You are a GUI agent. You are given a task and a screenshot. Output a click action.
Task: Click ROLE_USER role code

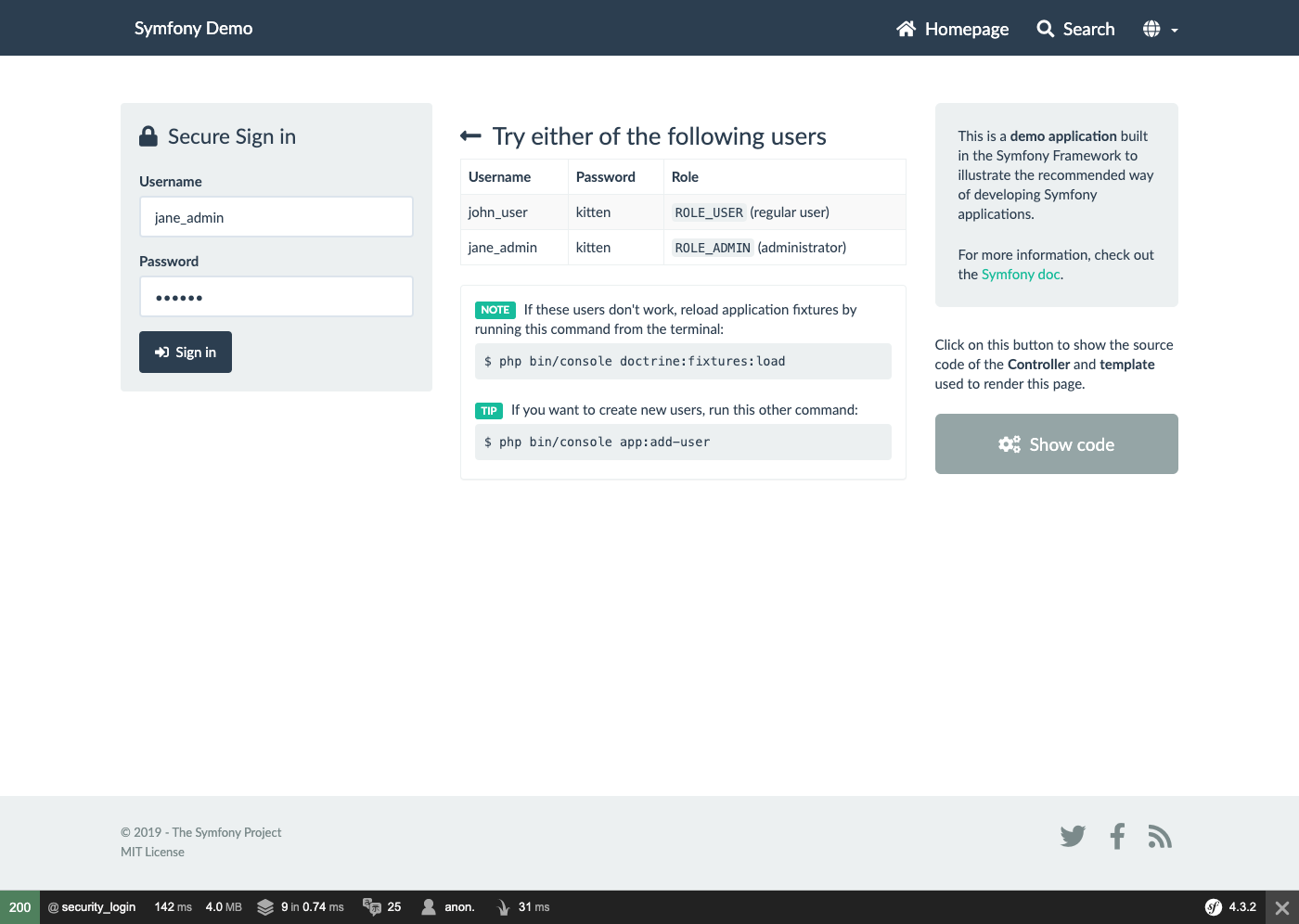[709, 212]
